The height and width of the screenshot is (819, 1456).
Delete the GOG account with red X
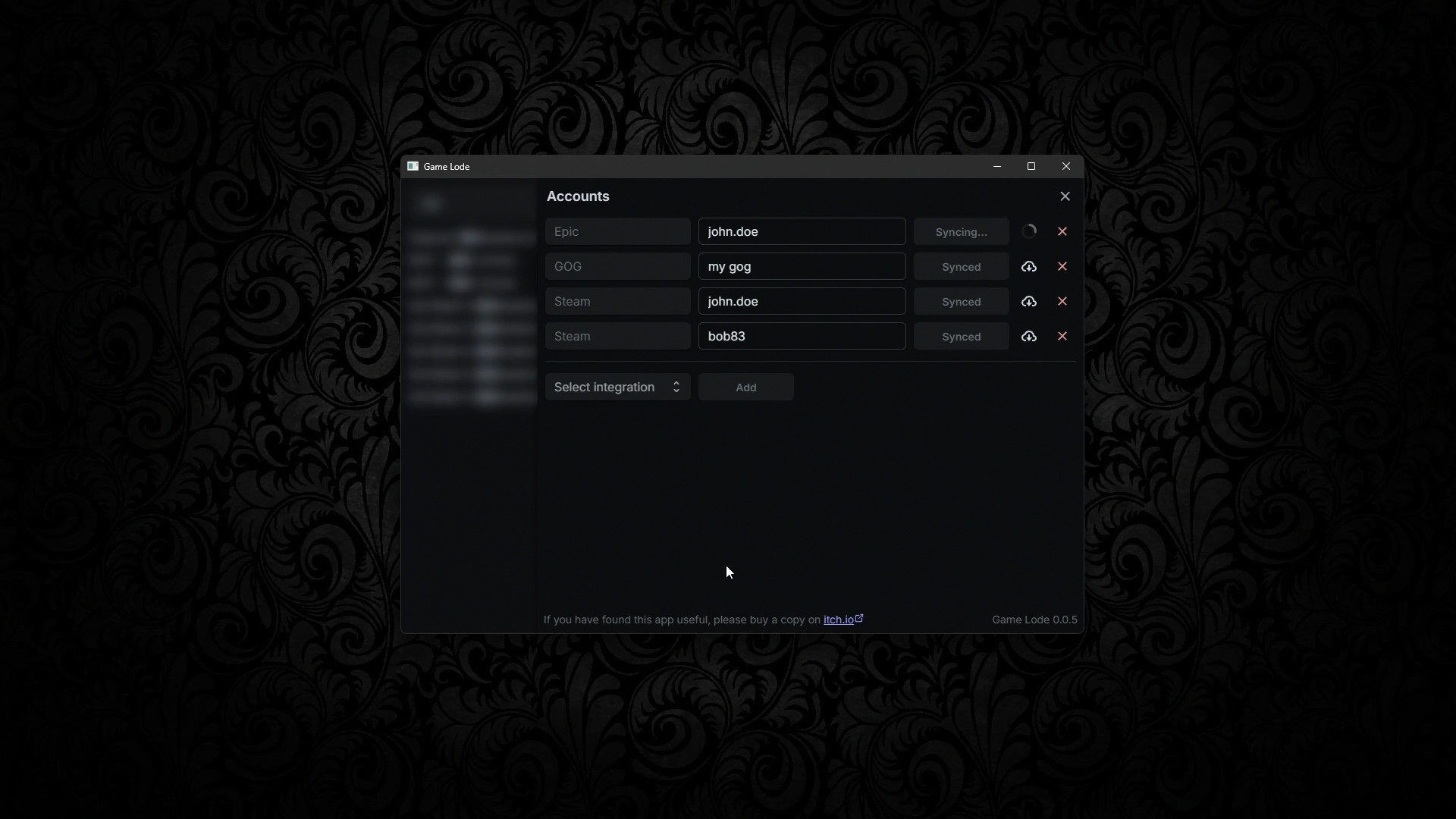pos(1062,267)
